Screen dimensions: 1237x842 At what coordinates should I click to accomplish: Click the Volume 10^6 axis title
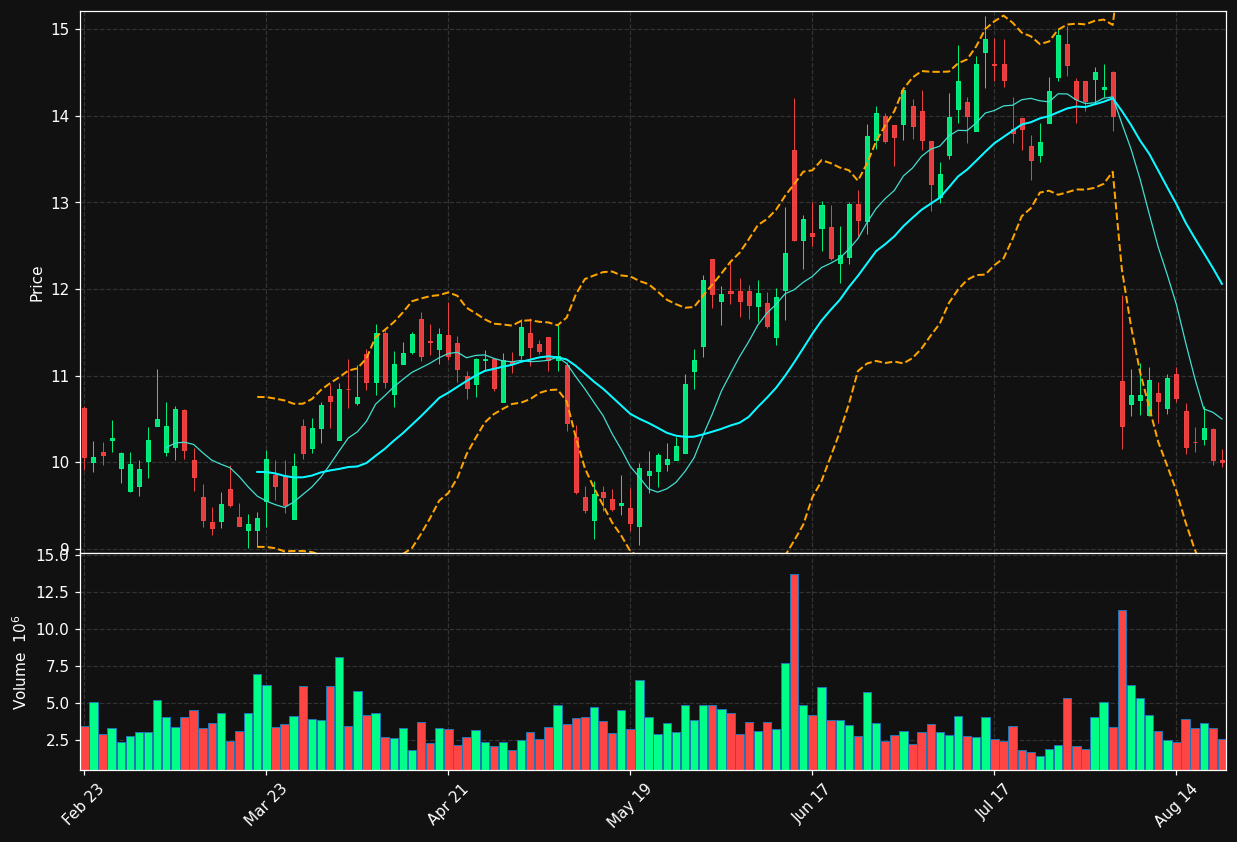coord(20,662)
